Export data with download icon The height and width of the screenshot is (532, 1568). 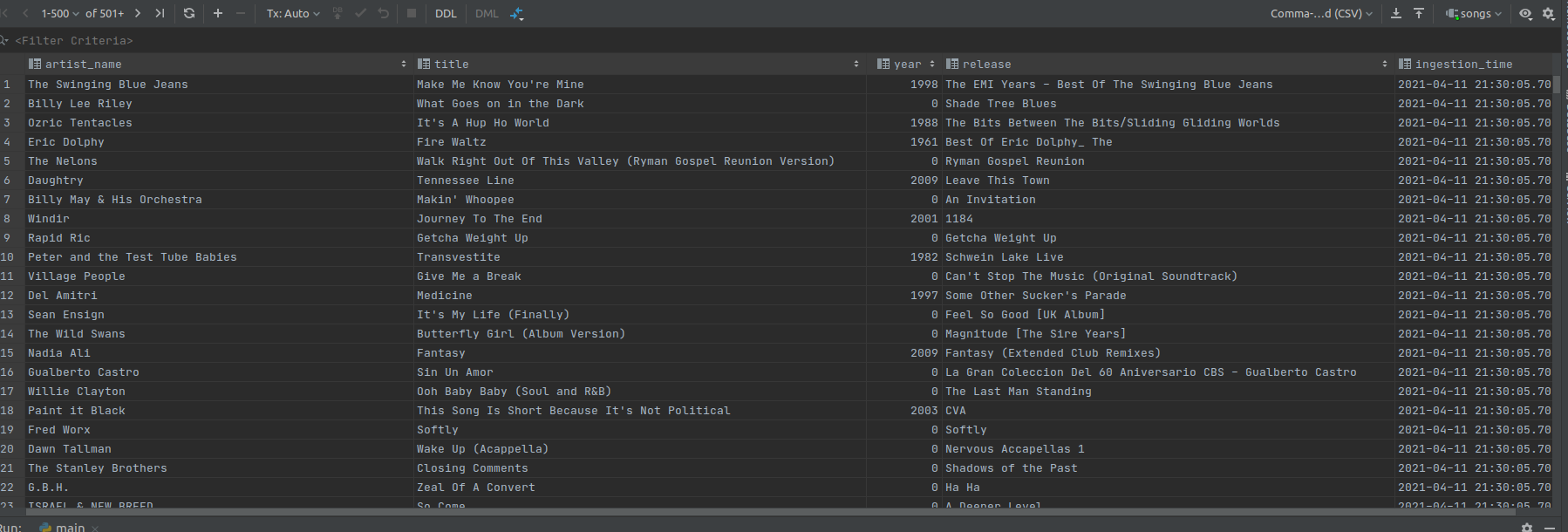(1396, 13)
